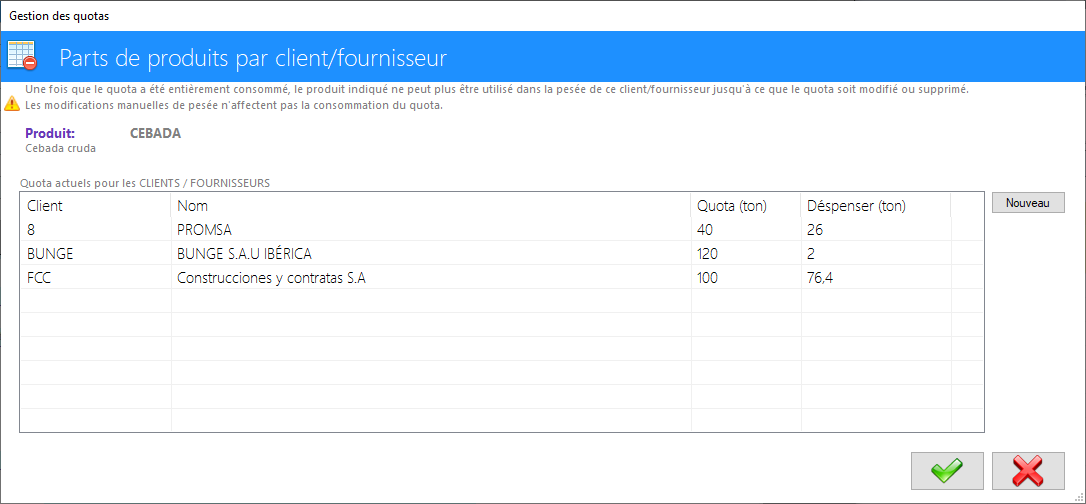
Task: Click the Produit label
Action: tap(50, 134)
